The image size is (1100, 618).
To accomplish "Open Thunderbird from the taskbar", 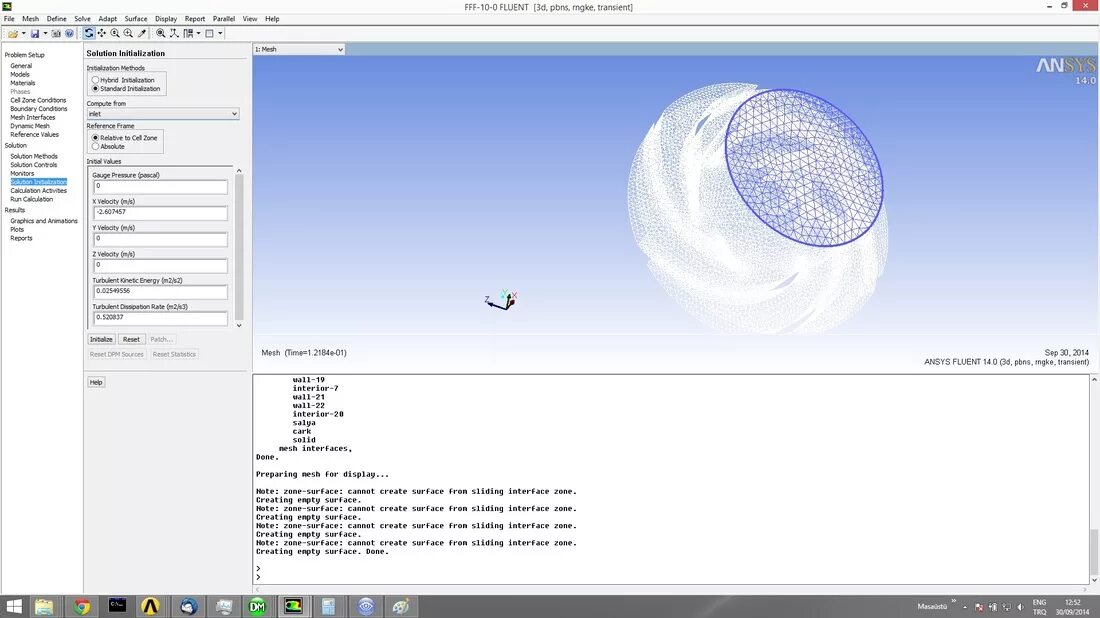I will pos(188,606).
